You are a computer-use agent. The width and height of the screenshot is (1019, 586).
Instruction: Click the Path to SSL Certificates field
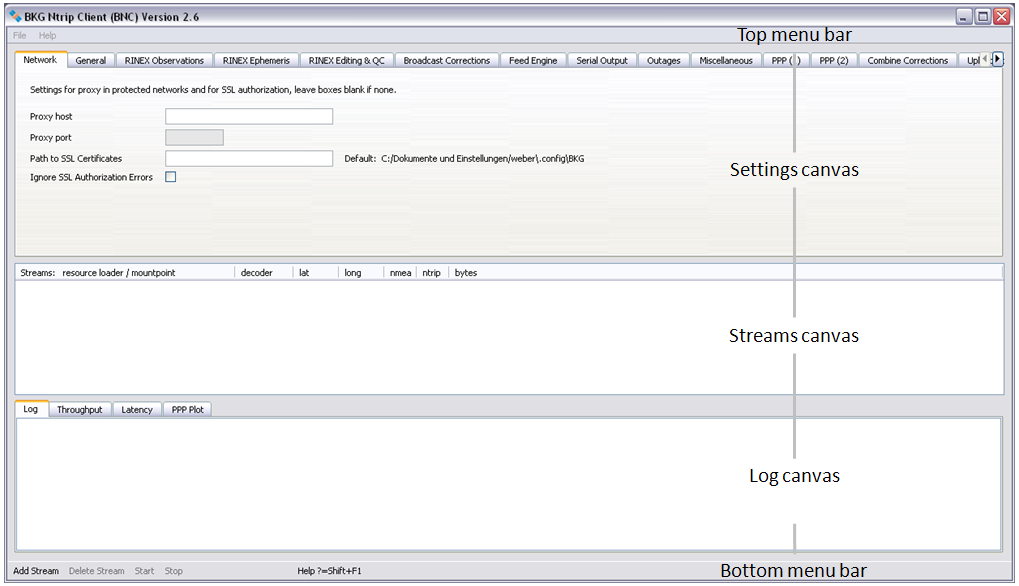[x=248, y=158]
